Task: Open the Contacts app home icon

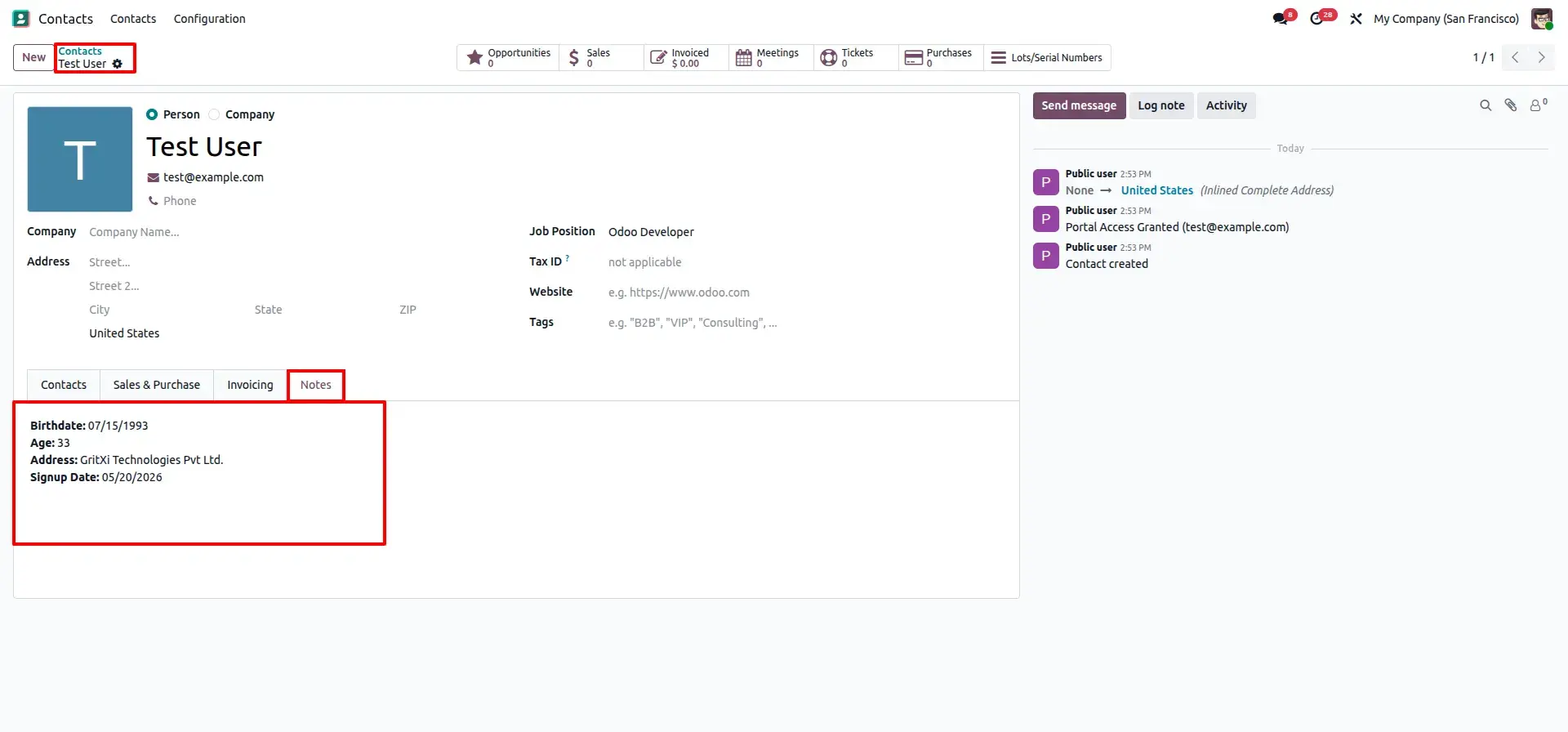Action: click(21, 18)
